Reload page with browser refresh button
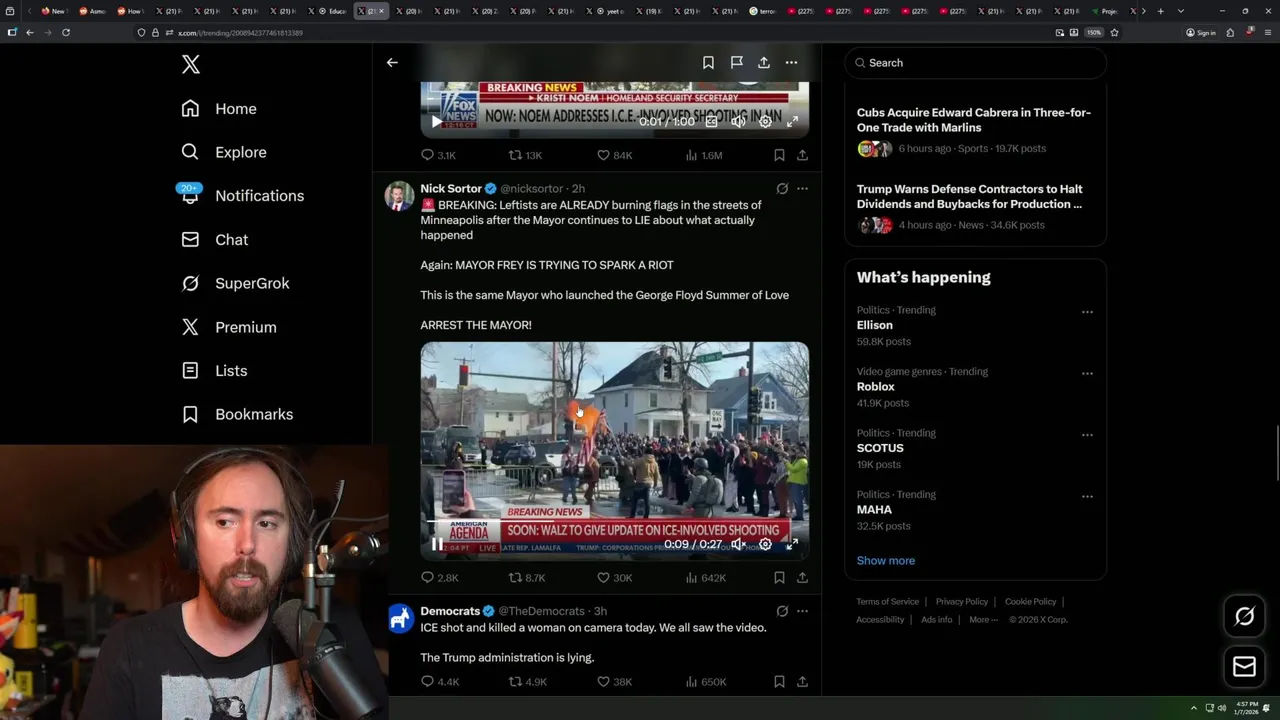 (x=66, y=32)
